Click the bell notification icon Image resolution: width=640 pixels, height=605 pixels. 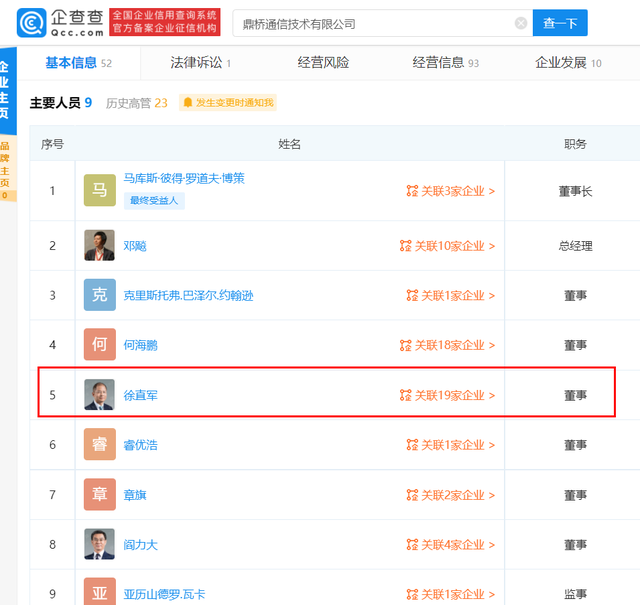[x=187, y=102]
